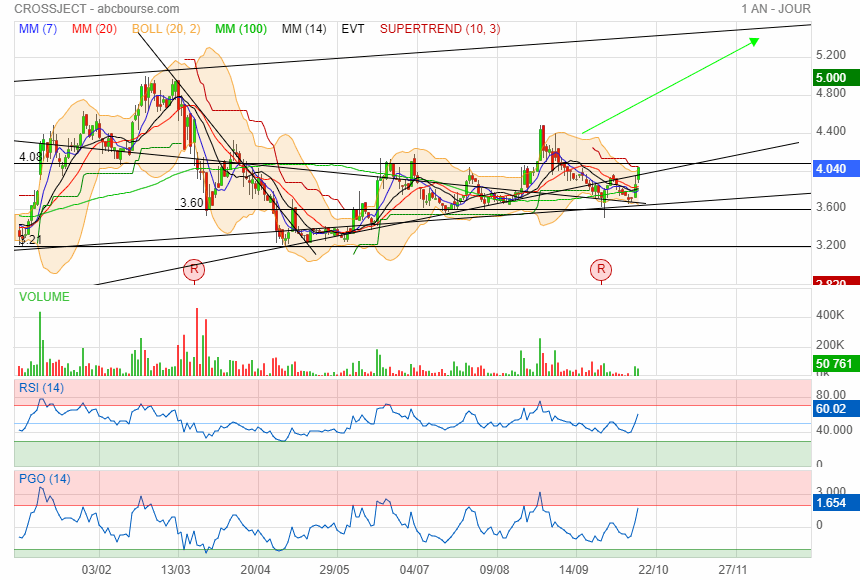The width and height of the screenshot is (860, 580).
Task: Click the 1 AN - JOUR period label
Action: (776, 9)
